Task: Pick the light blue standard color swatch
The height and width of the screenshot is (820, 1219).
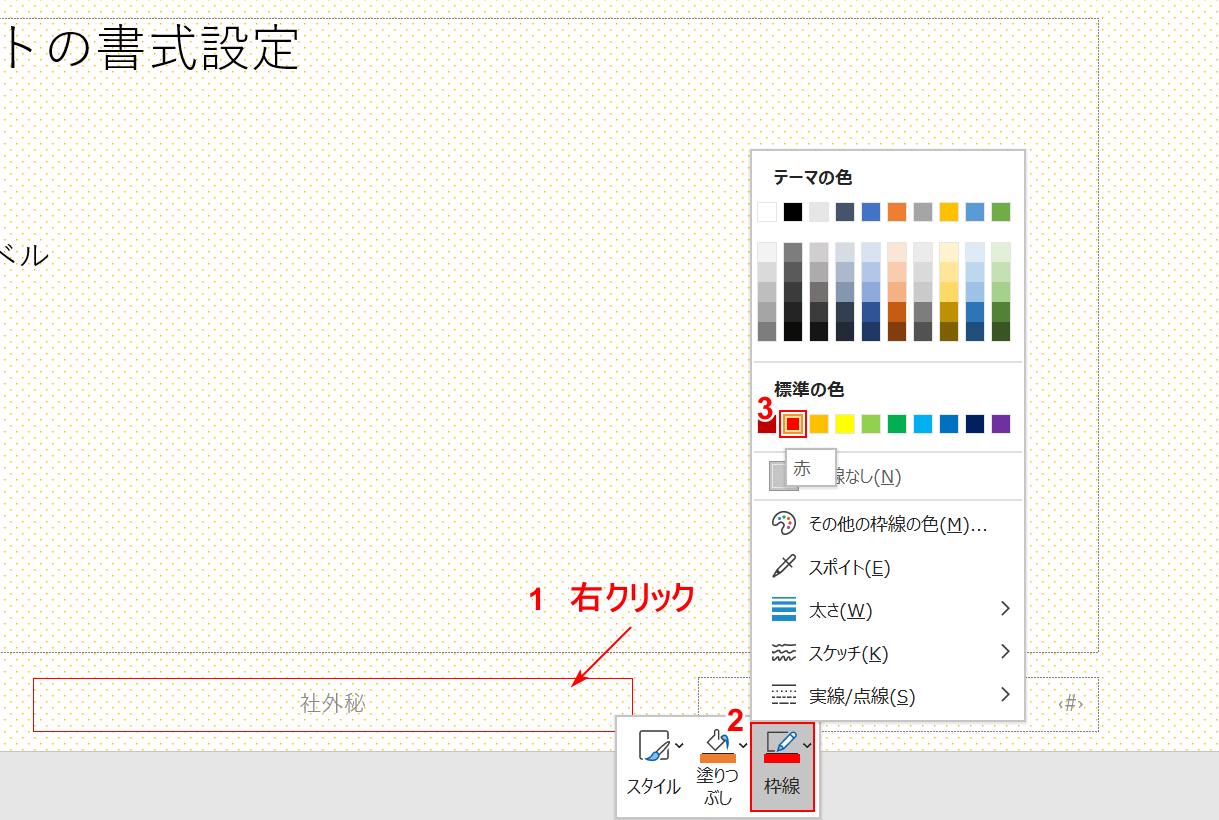Action: click(x=923, y=424)
